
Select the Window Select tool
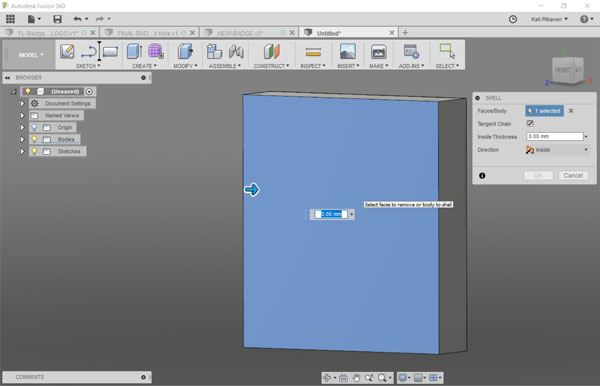(447, 51)
